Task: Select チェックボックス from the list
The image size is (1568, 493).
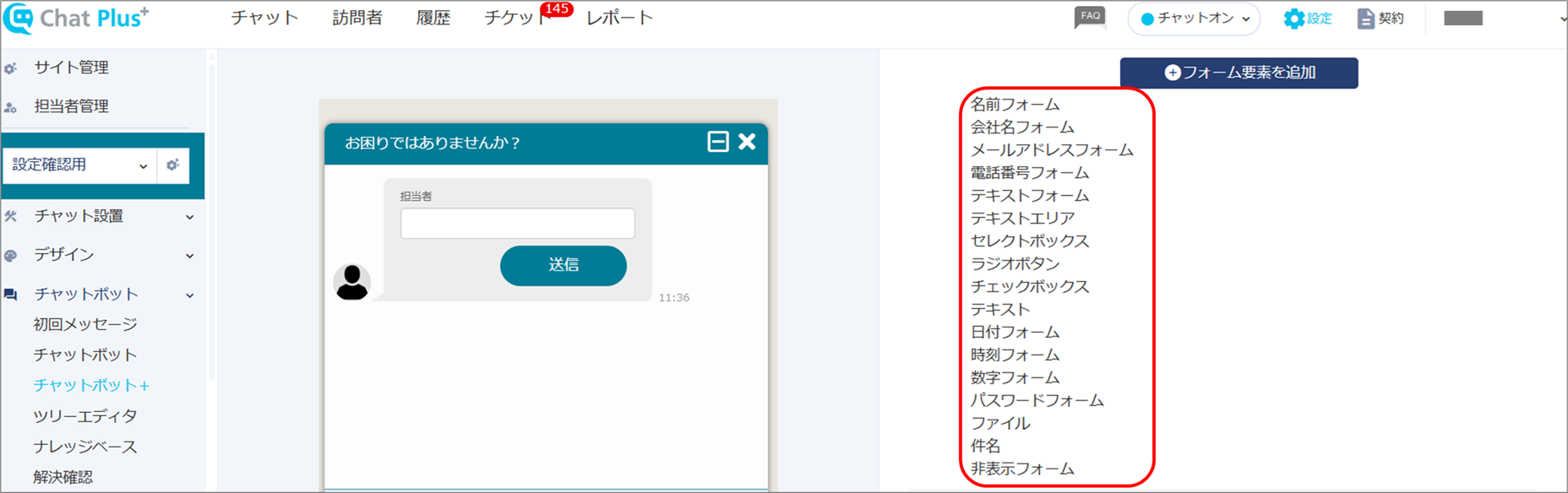Action: (1030, 287)
